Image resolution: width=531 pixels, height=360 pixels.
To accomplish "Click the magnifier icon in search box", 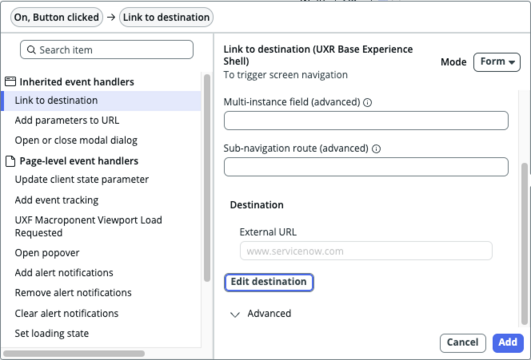I will [x=31, y=50].
